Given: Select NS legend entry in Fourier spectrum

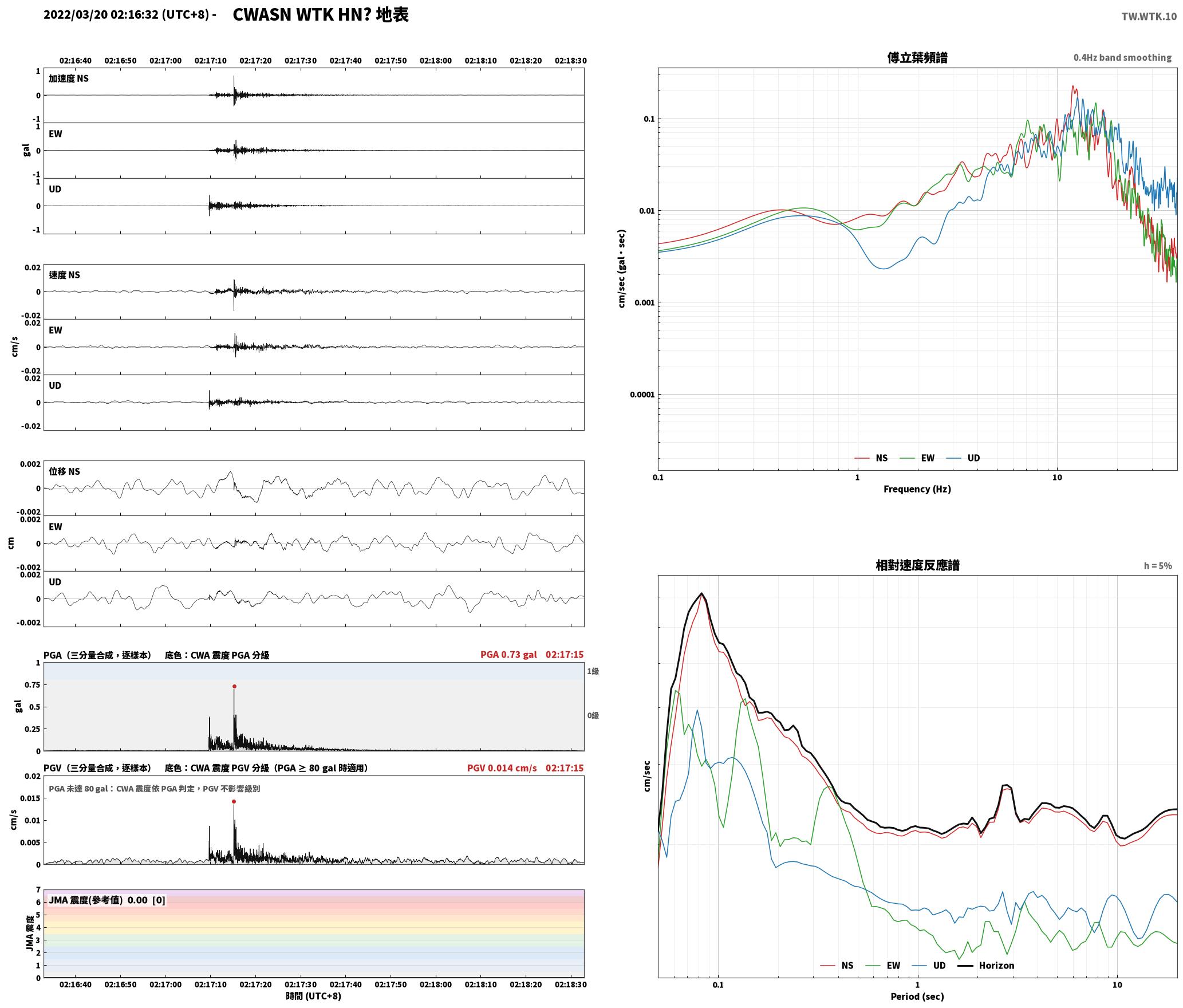Looking at the screenshot, I should click(871, 458).
